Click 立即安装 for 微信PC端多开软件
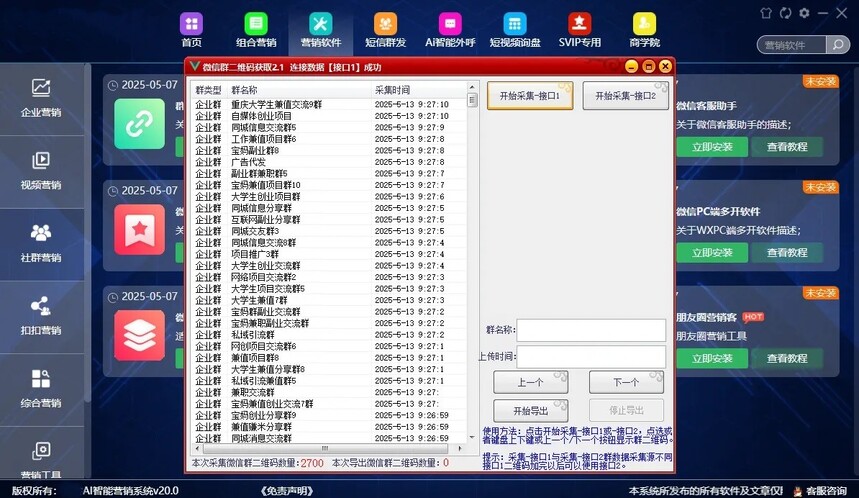 point(712,253)
